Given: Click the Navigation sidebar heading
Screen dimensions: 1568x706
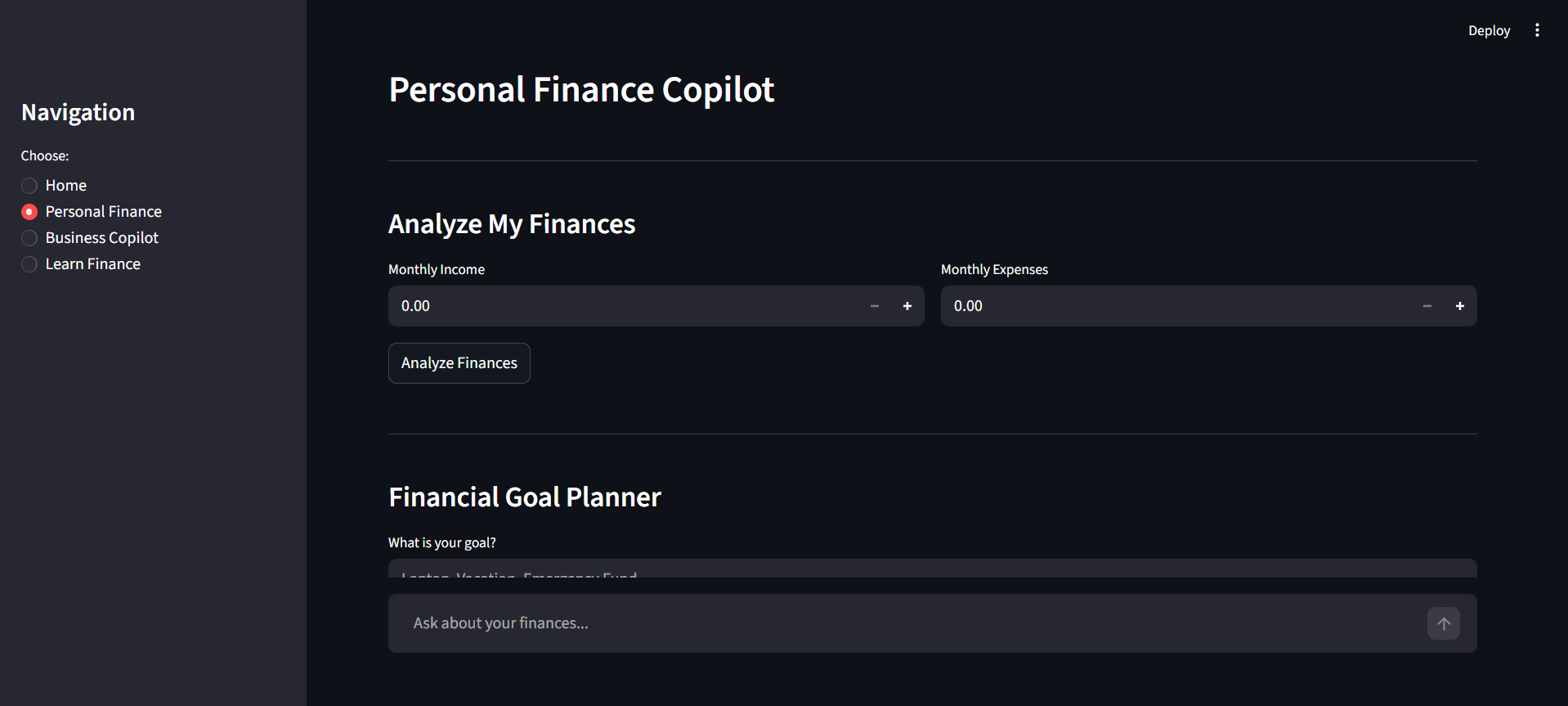Looking at the screenshot, I should [x=78, y=113].
